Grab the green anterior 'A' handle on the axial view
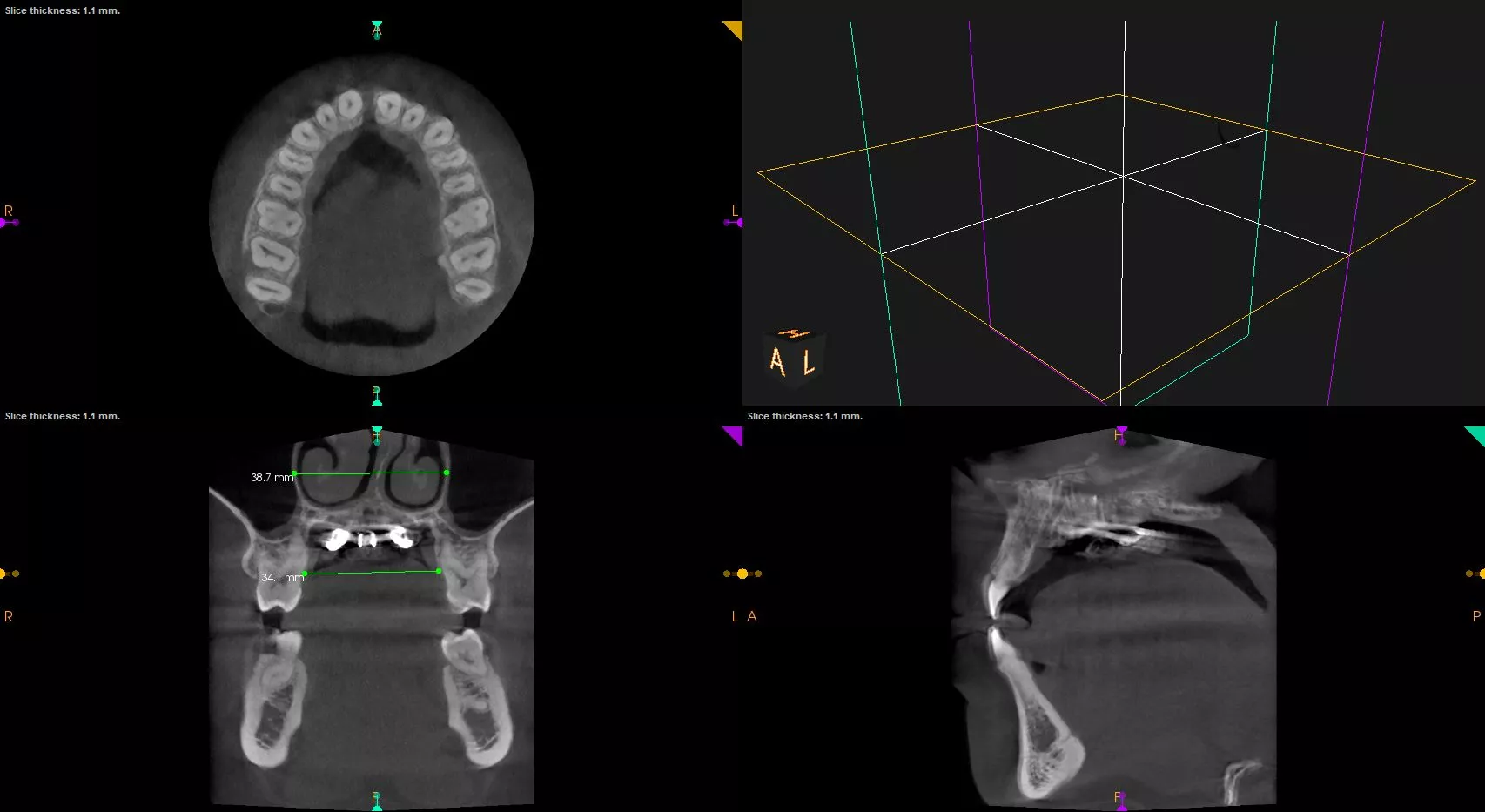1485x812 pixels. (x=376, y=30)
